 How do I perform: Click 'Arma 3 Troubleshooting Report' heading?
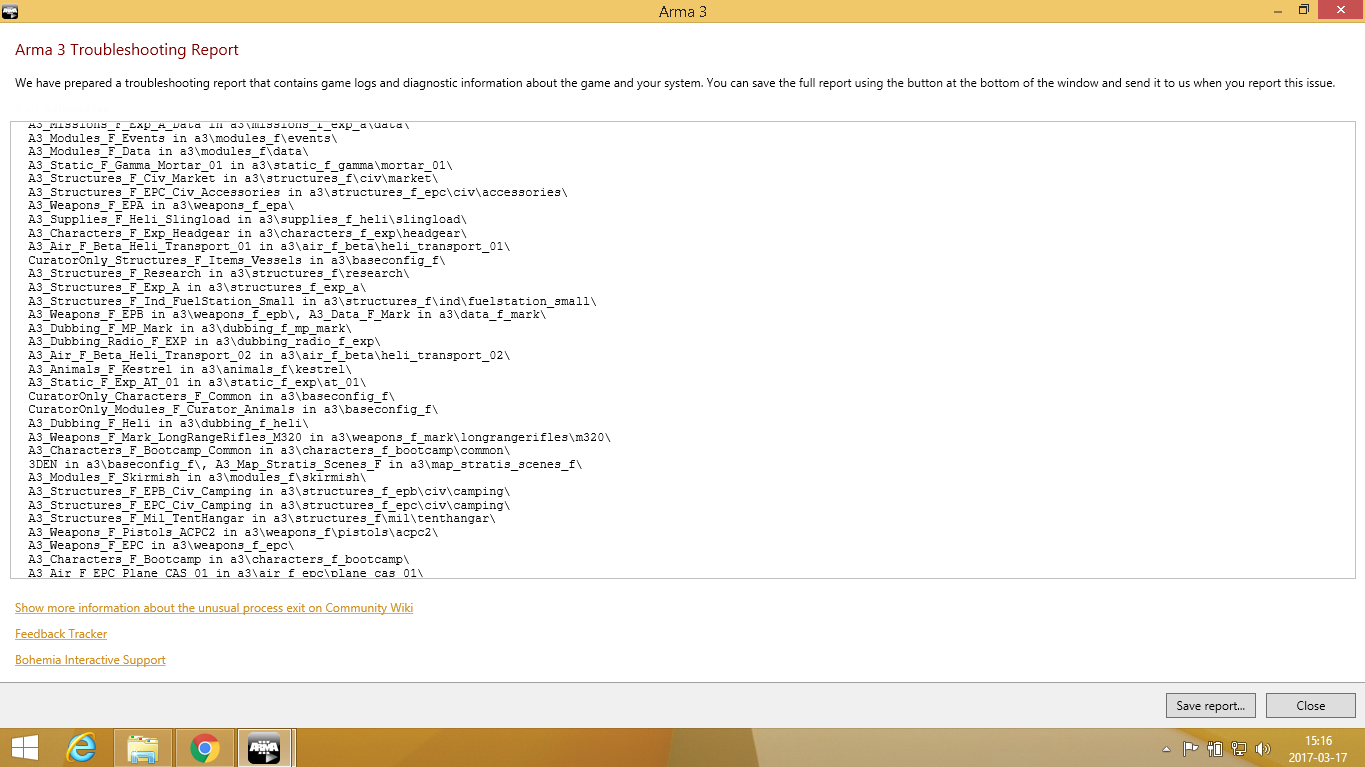coord(127,50)
